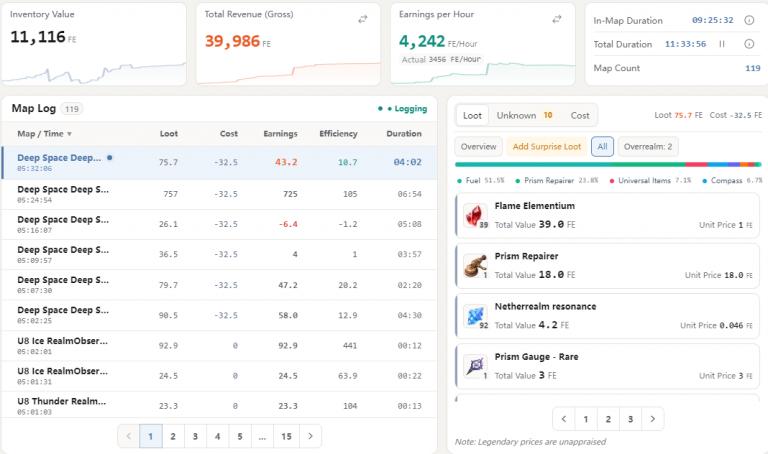
Task: Select the Overview filter
Action: [x=479, y=146]
